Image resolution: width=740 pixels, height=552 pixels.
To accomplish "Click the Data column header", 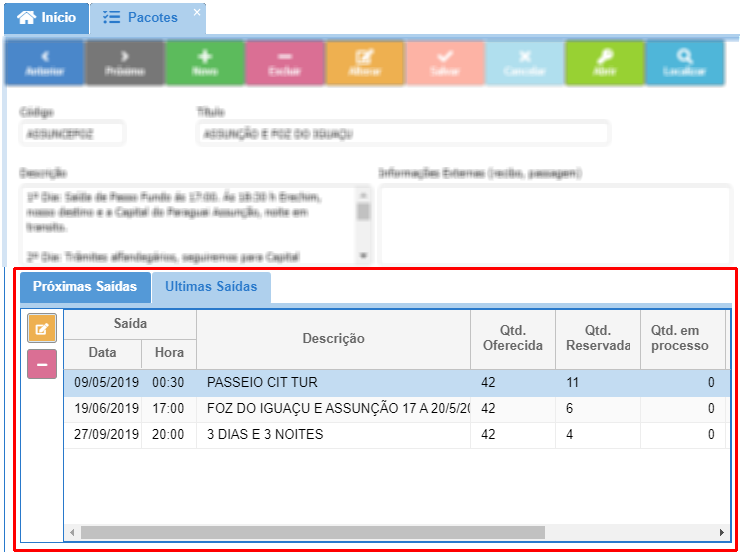I will coord(102,353).
